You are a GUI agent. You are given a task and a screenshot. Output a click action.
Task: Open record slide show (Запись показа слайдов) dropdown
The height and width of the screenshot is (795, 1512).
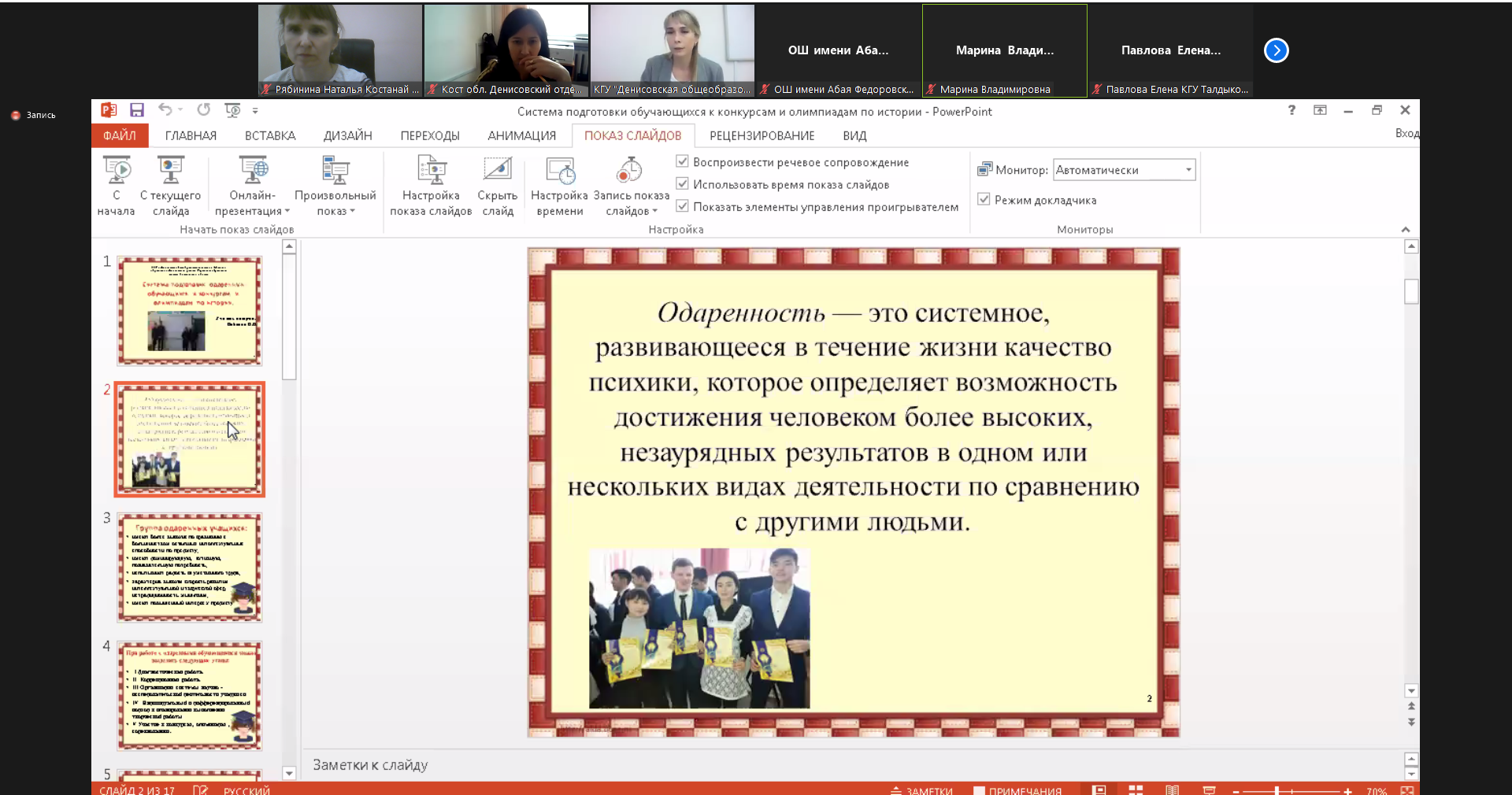point(631,187)
